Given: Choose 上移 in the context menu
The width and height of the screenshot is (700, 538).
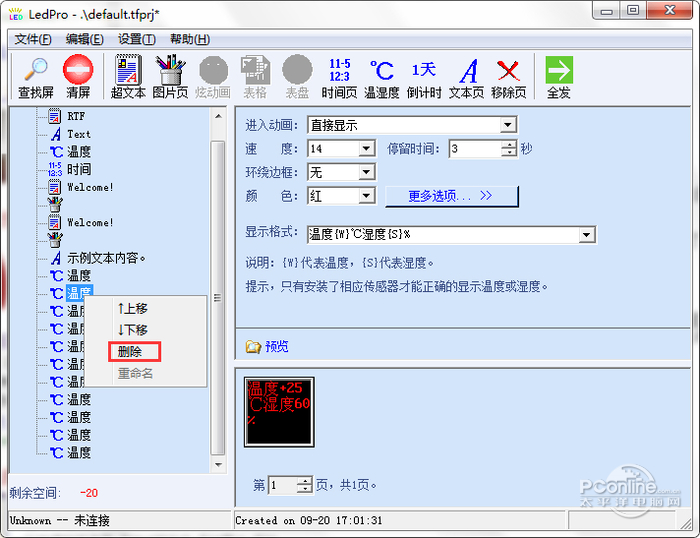Looking at the screenshot, I should [133, 309].
